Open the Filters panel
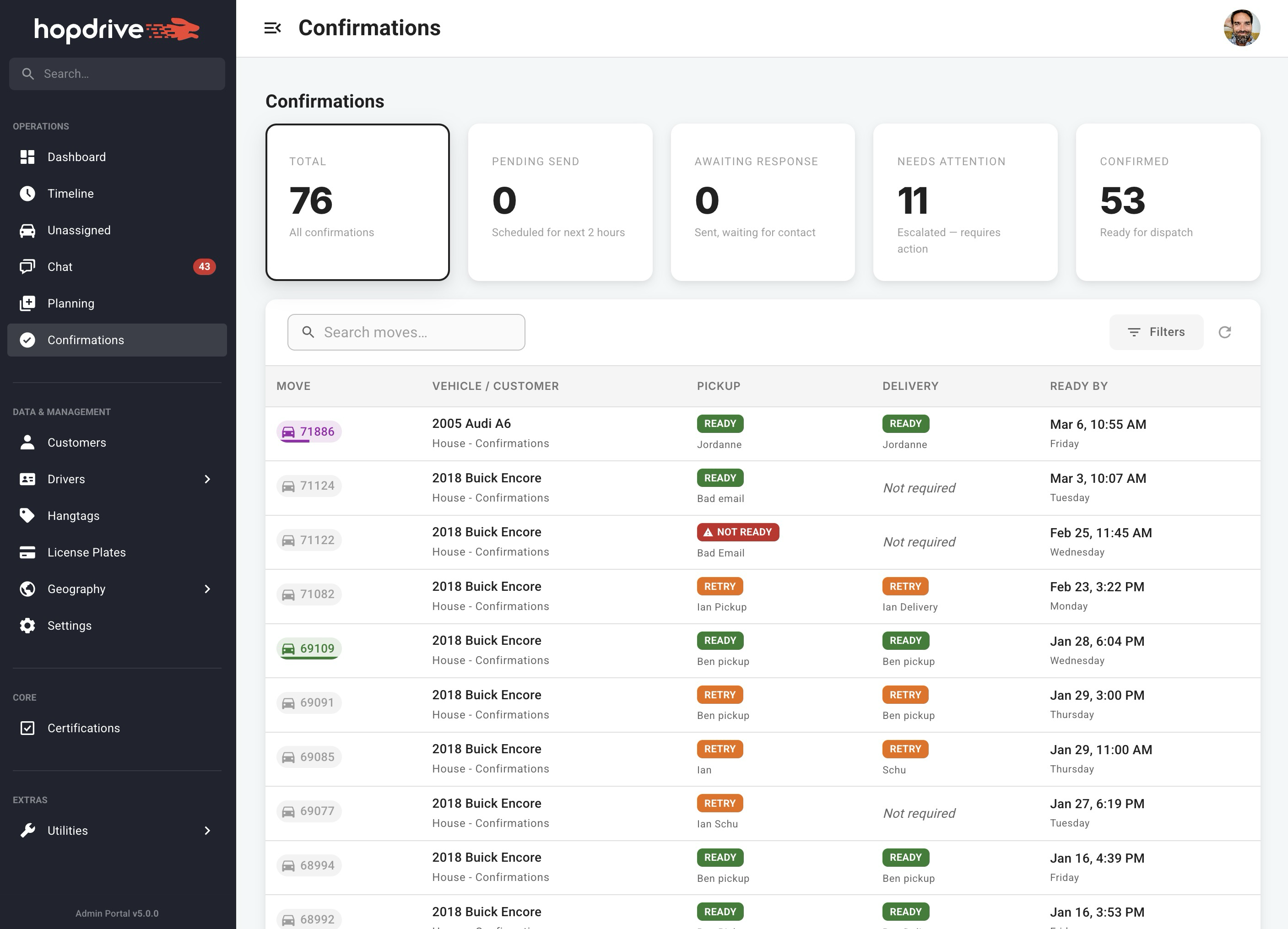The width and height of the screenshot is (1288, 929). click(x=1156, y=332)
